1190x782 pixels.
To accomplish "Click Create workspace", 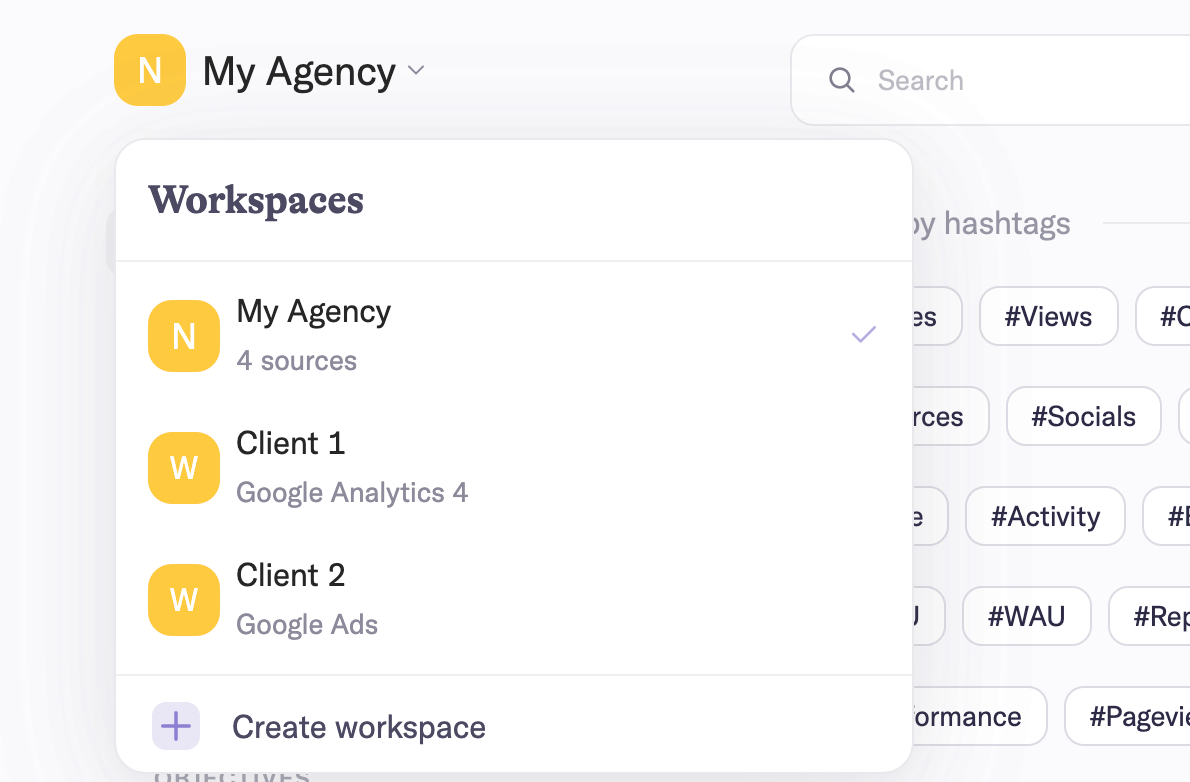I will 514,726.
